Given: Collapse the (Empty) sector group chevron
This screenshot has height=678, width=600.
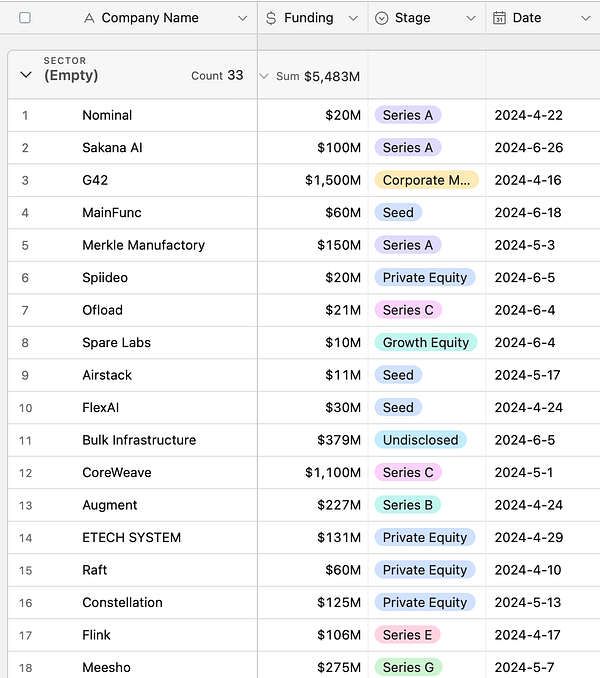Looking at the screenshot, I should coord(26,75).
